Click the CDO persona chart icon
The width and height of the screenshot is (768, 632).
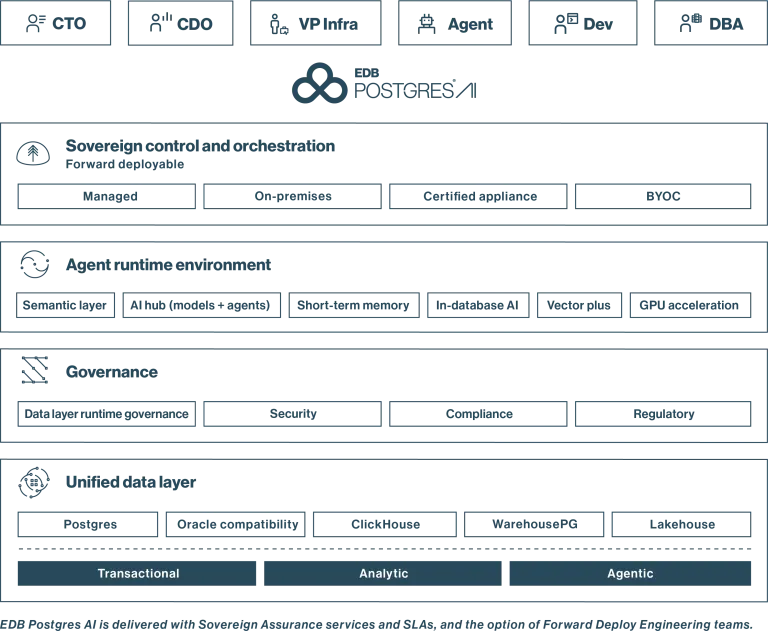coord(161,23)
